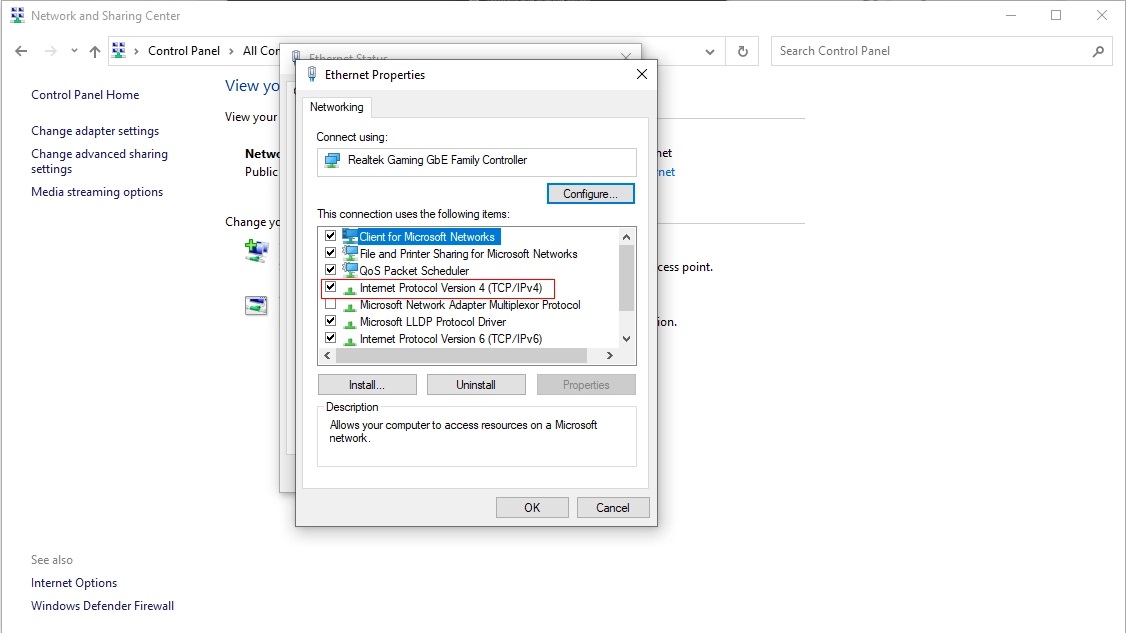The height and width of the screenshot is (633, 1126).
Task: Click the search magnifier icon
Action: (1098, 51)
